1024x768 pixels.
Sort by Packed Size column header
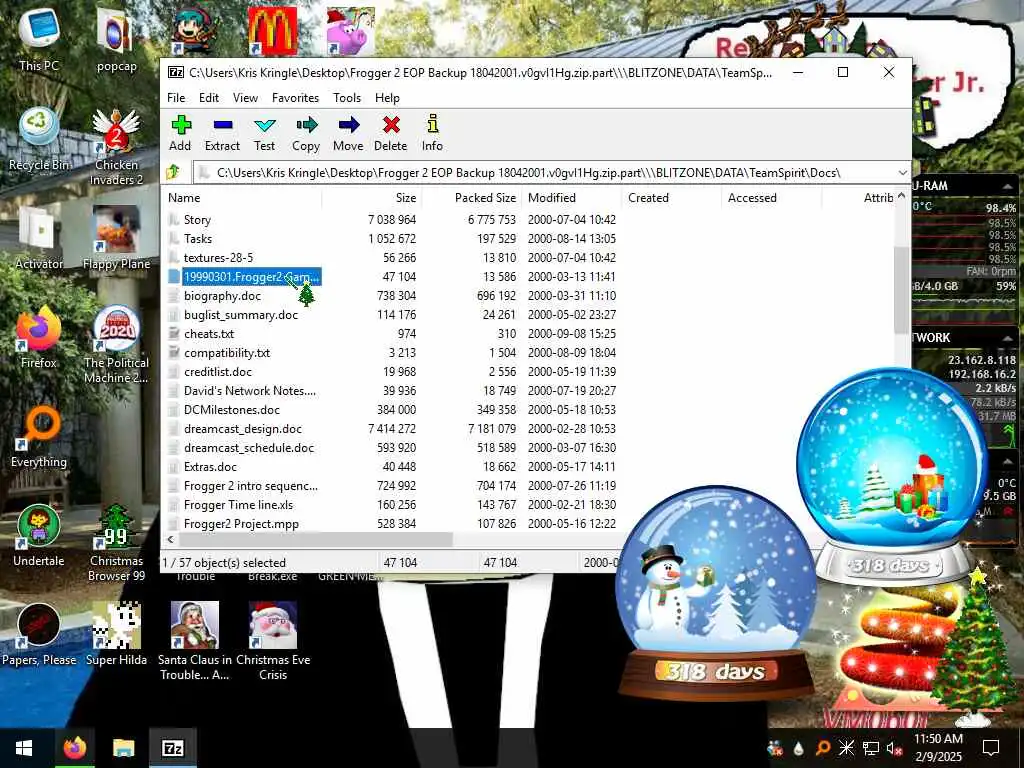tap(472, 198)
